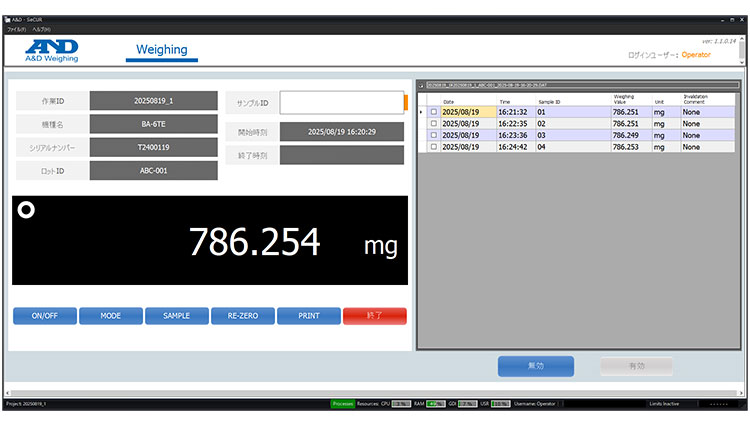This screenshot has width=750, height=426.
Task: Check the box for sample 02 row
Action: click(x=433, y=123)
